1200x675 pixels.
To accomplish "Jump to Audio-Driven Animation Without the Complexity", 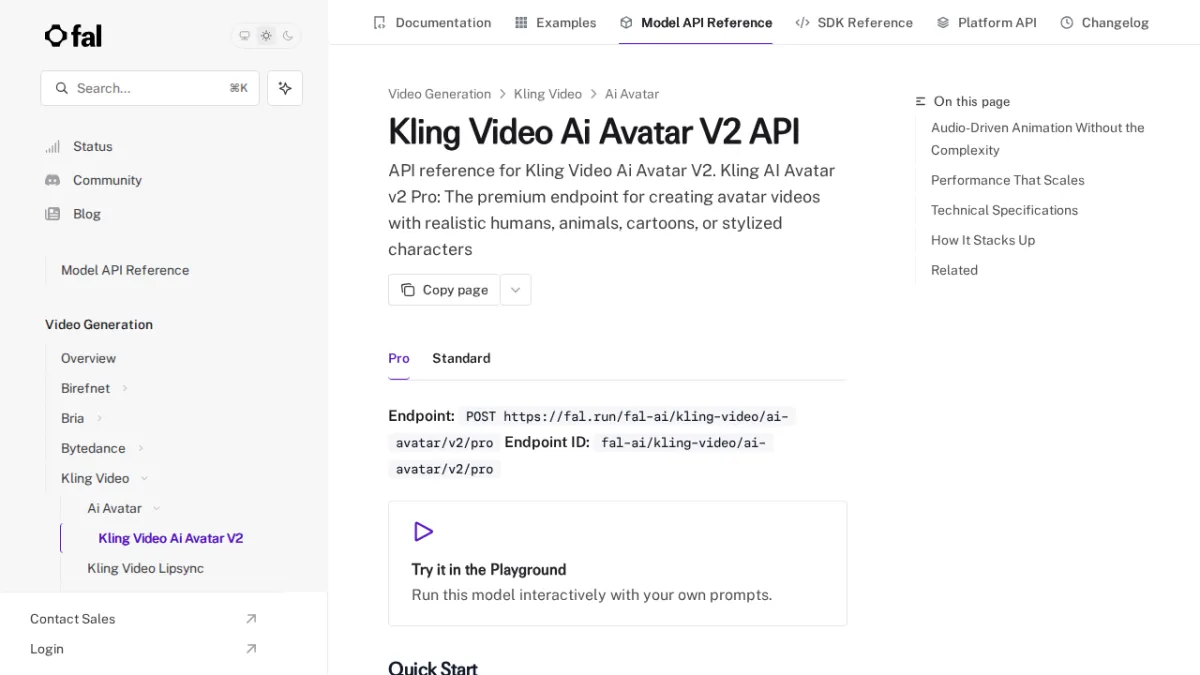I will tap(1038, 139).
